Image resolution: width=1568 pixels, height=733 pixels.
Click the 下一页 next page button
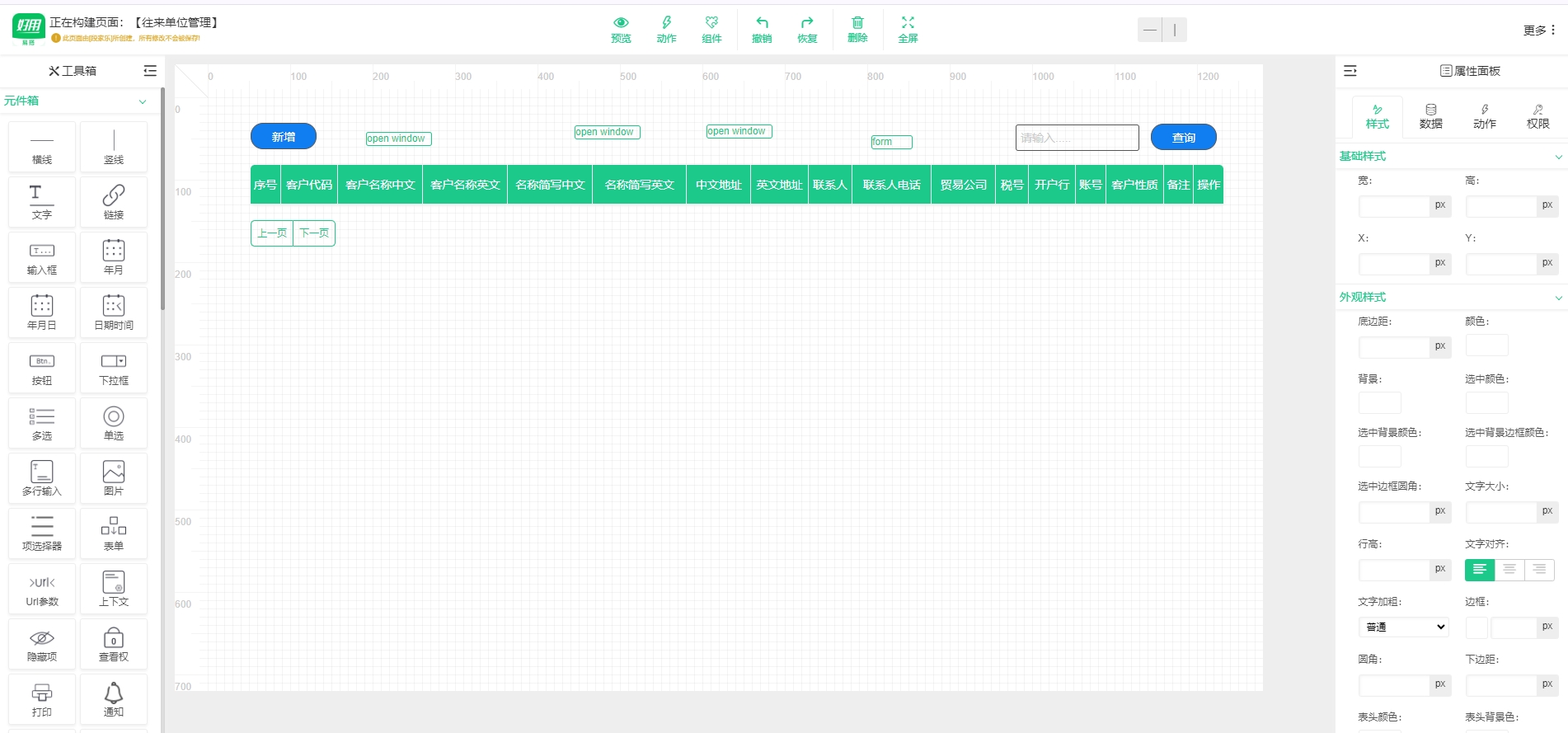(314, 233)
